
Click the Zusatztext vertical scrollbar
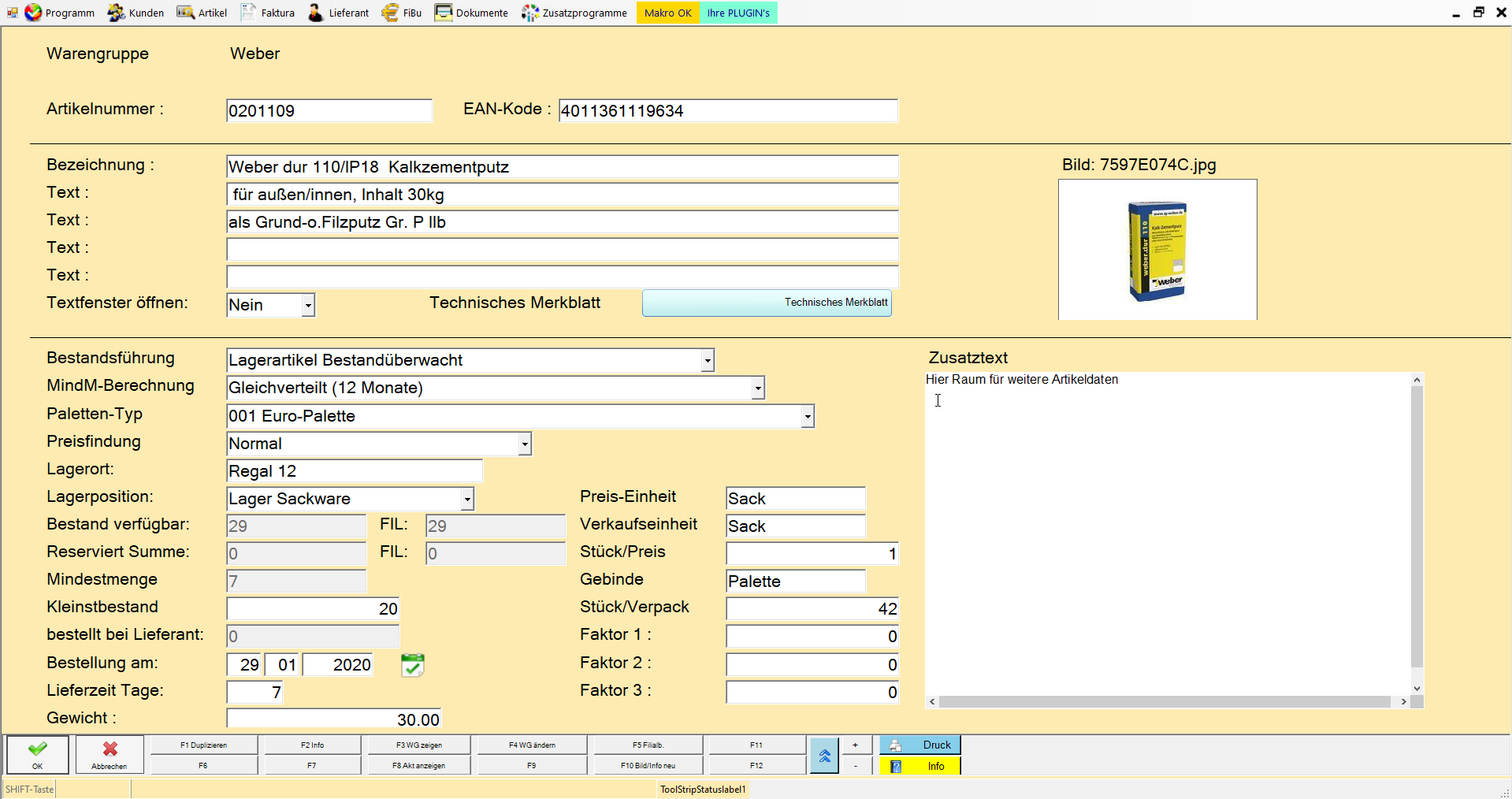tap(1417, 533)
